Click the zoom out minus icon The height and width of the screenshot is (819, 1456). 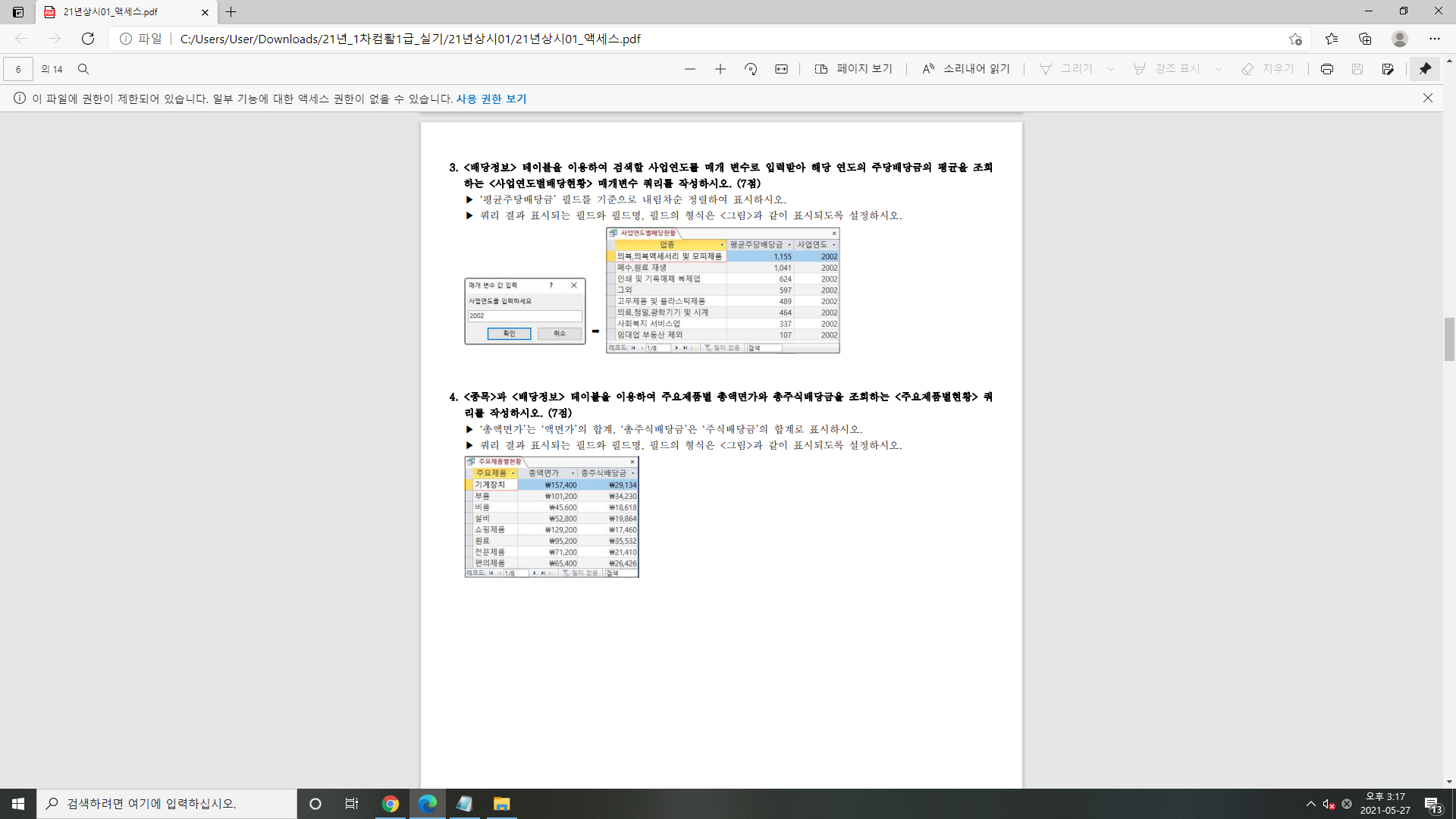[689, 69]
